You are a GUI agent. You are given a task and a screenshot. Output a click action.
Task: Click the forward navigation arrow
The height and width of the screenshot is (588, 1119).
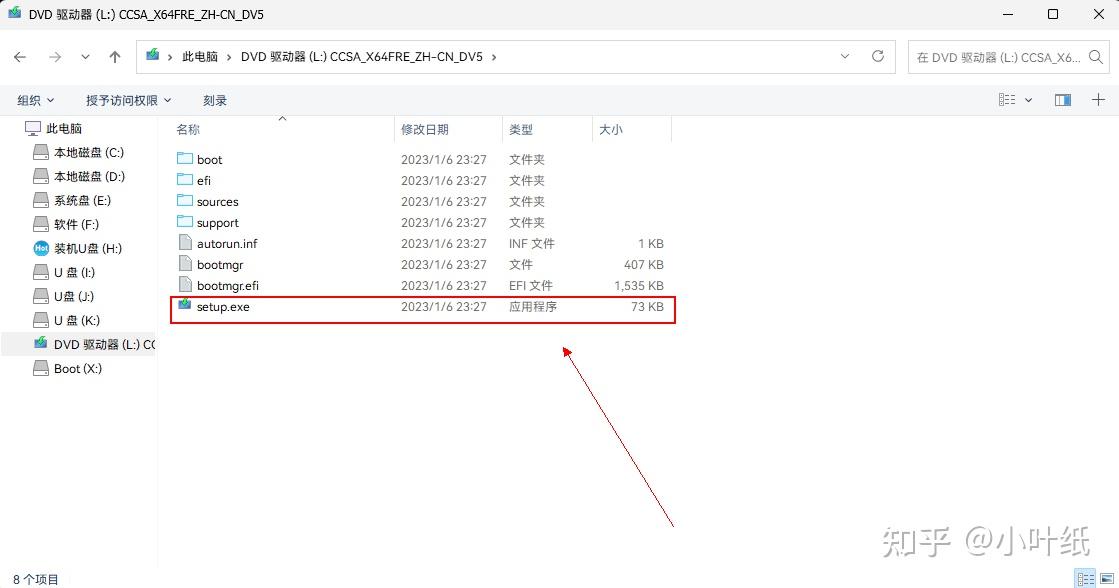coord(53,57)
